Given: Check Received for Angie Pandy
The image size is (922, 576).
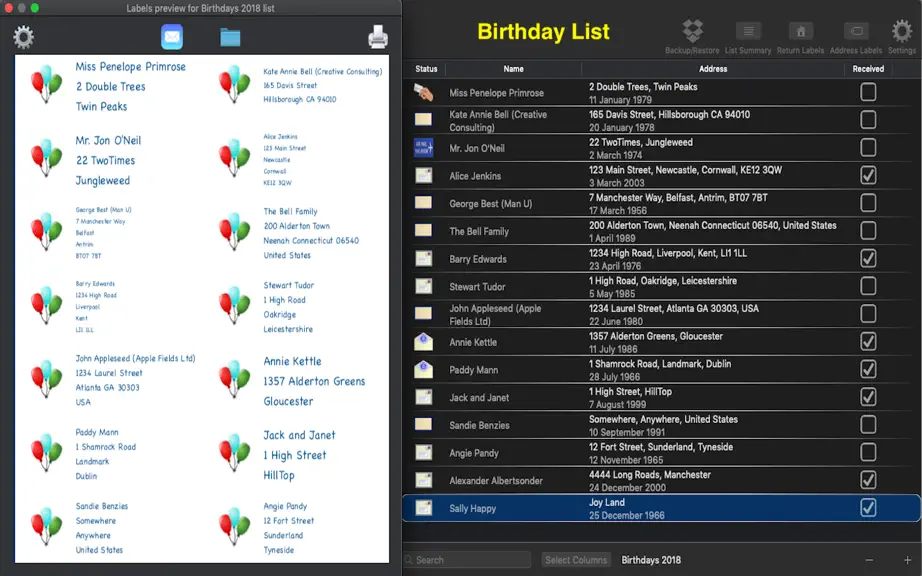Looking at the screenshot, I should click(x=868, y=452).
